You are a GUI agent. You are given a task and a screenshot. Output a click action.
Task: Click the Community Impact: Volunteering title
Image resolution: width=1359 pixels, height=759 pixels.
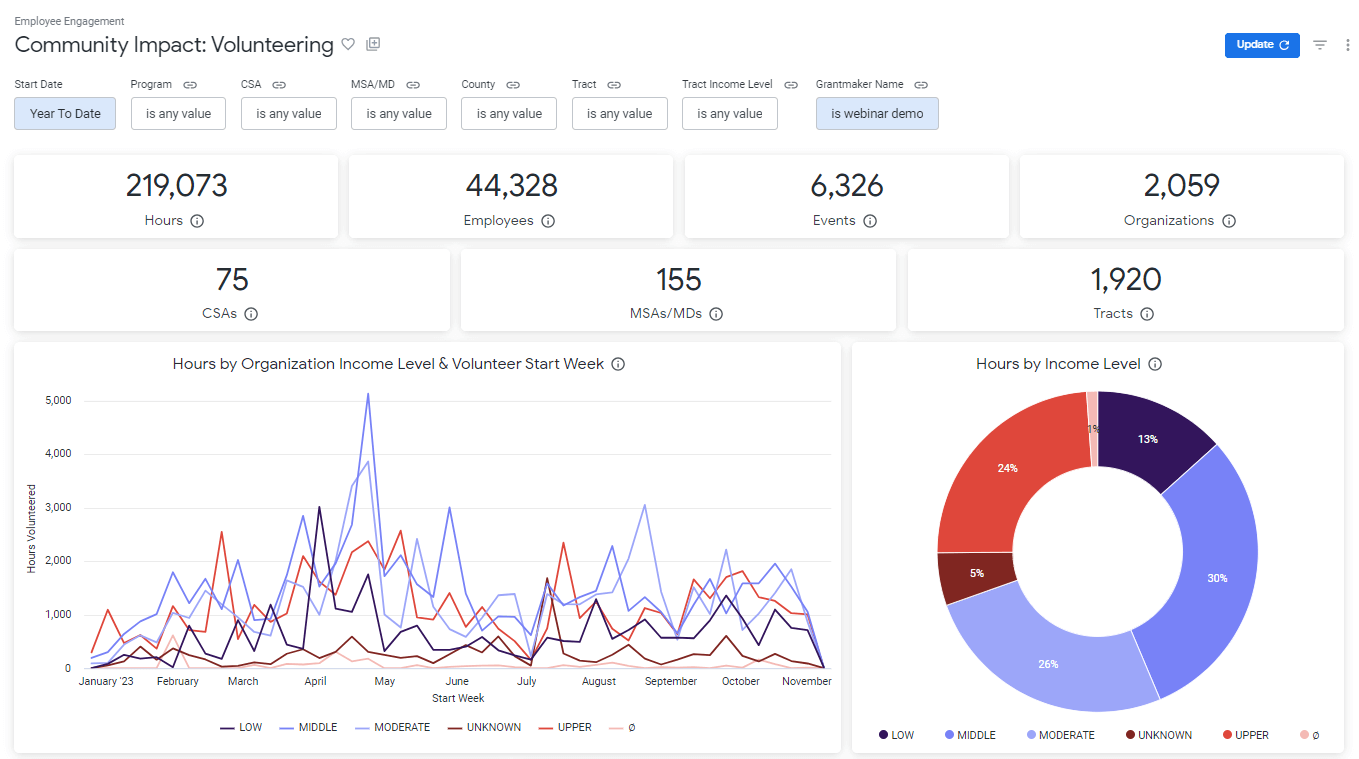point(174,45)
